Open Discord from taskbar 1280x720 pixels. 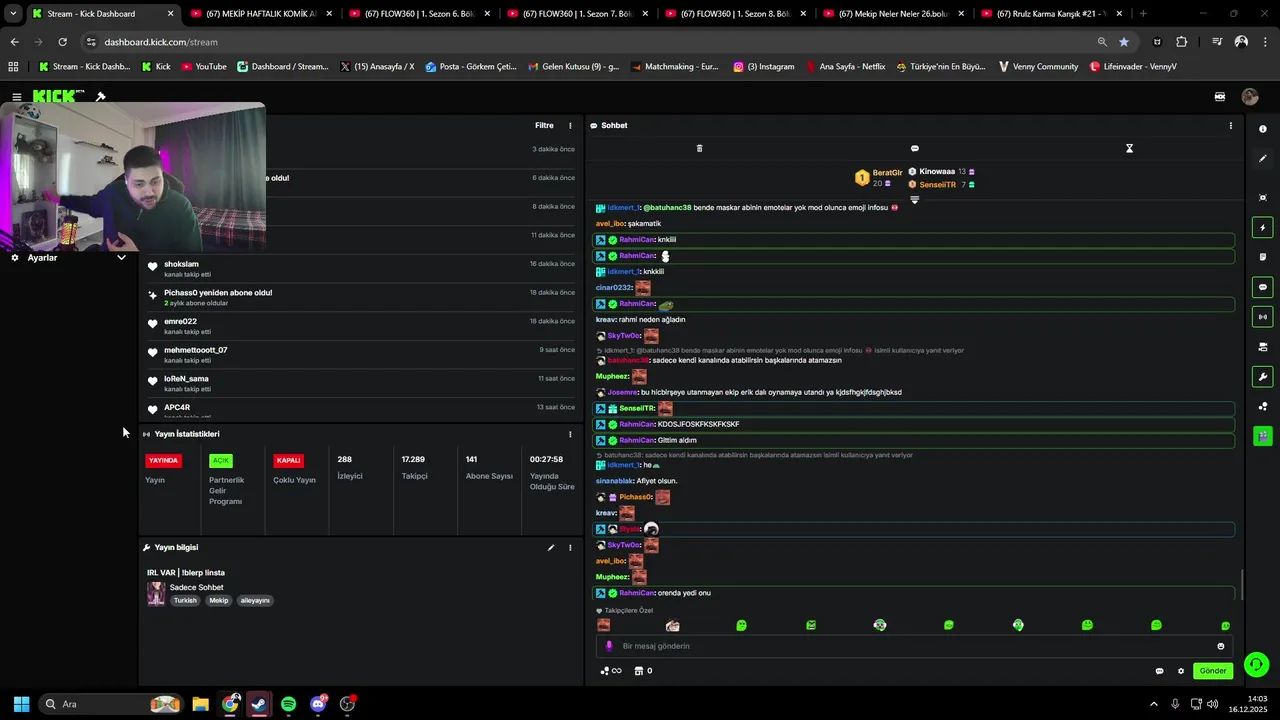(318, 704)
